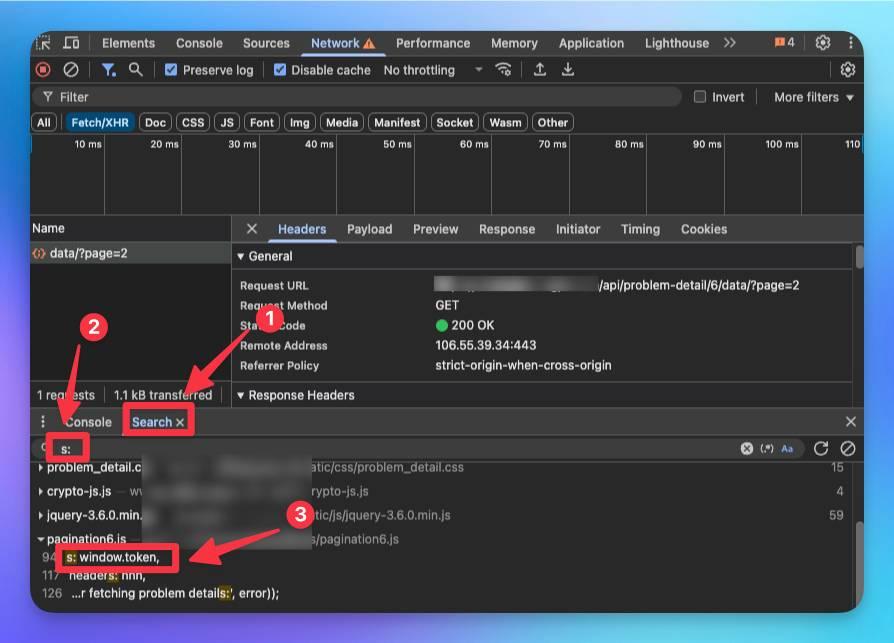The height and width of the screenshot is (643, 894).
Task: Select the JS filter
Action: tap(227, 123)
